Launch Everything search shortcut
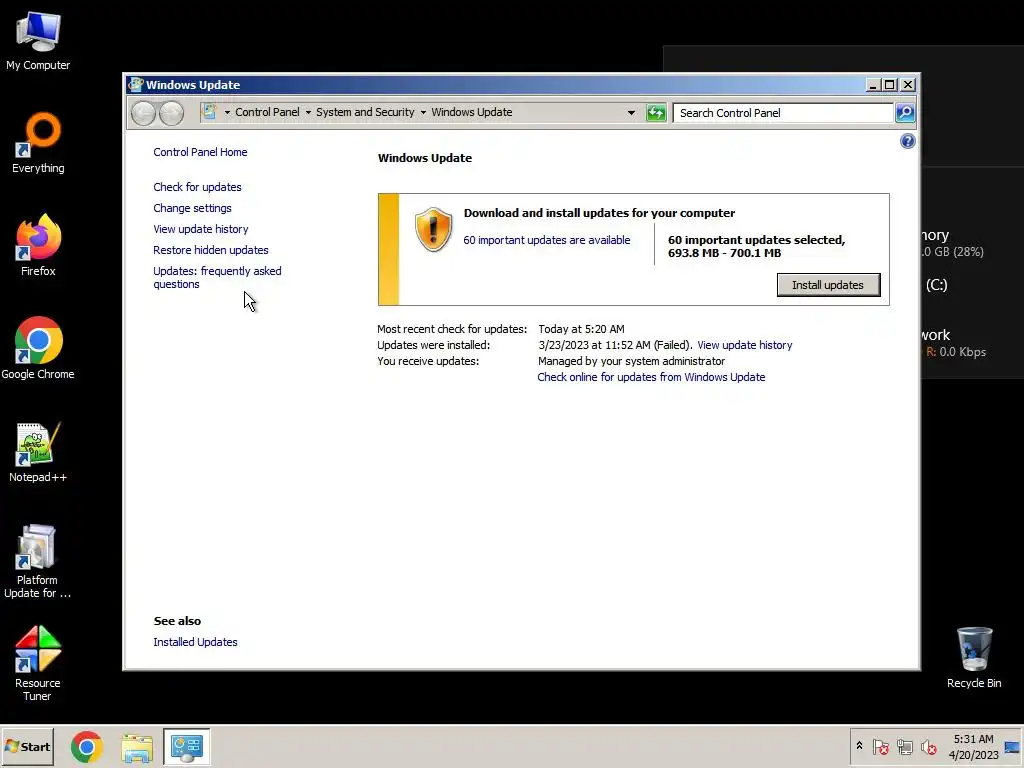The width and height of the screenshot is (1024, 768). [x=38, y=143]
